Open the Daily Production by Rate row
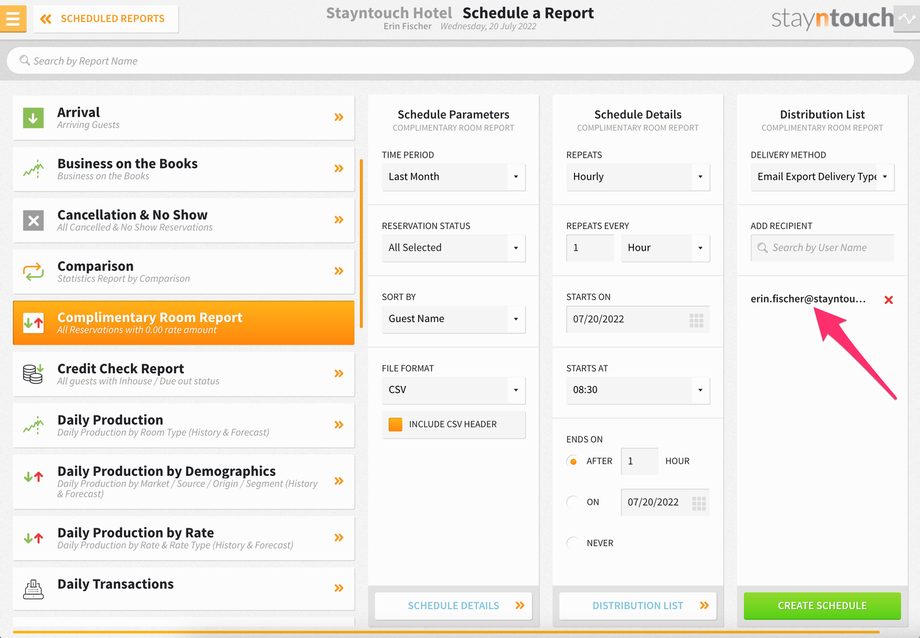The image size is (920, 638). [x=184, y=538]
